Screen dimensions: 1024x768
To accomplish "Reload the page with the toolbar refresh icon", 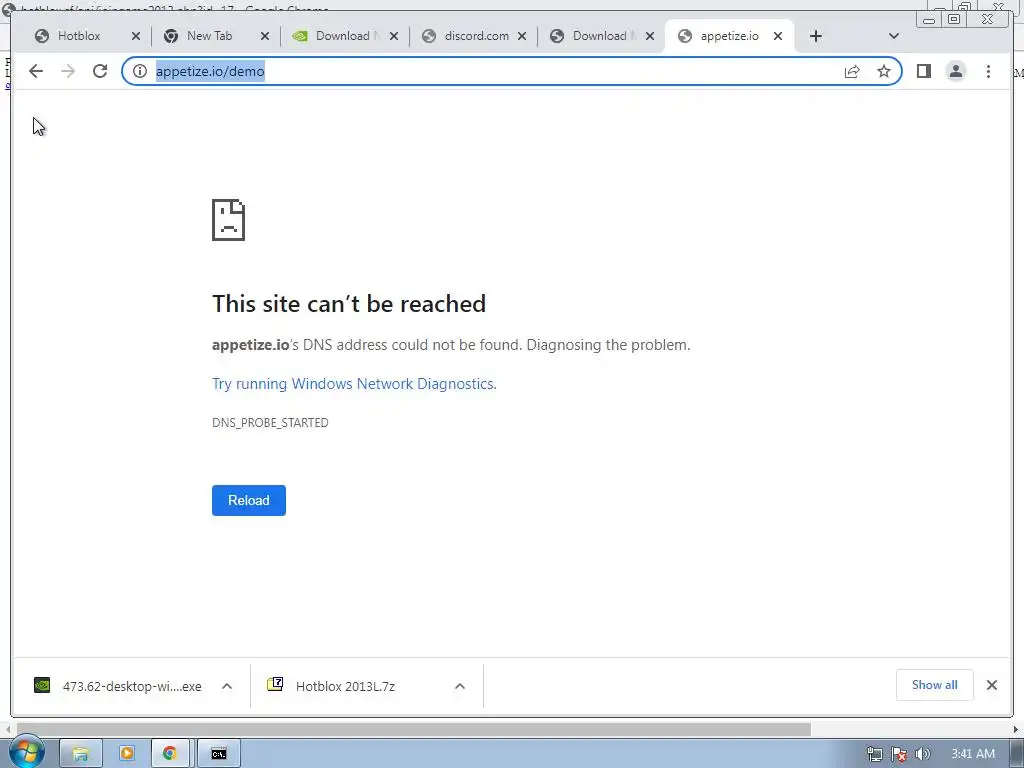I will [100, 71].
